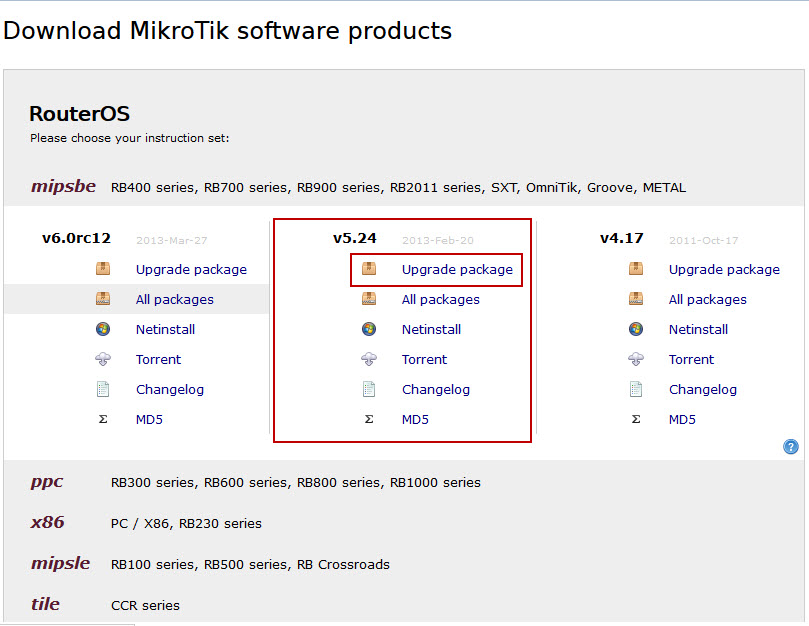
Task: Download Netinstall for v4.17
Action: [698, 329]
